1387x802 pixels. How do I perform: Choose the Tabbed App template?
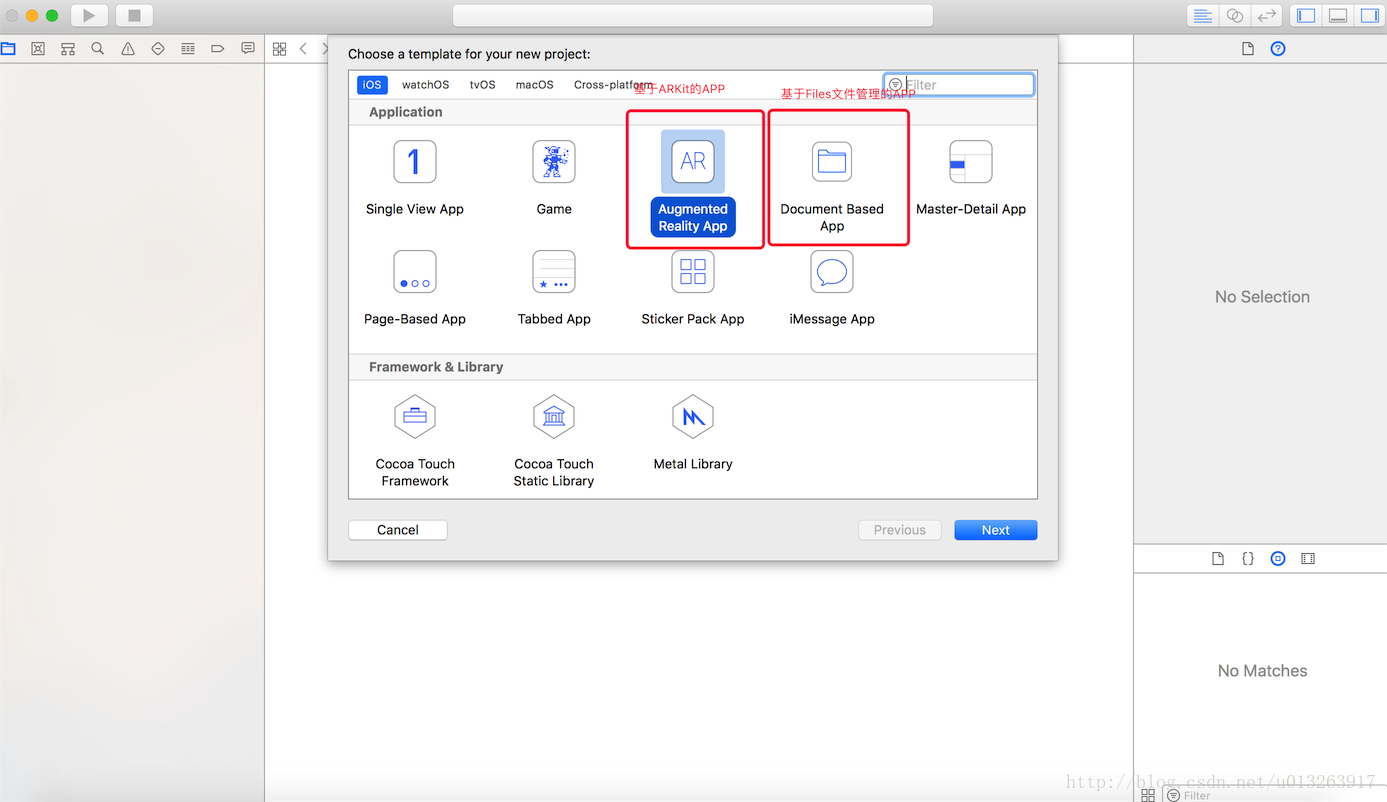[x=554, y=289]
